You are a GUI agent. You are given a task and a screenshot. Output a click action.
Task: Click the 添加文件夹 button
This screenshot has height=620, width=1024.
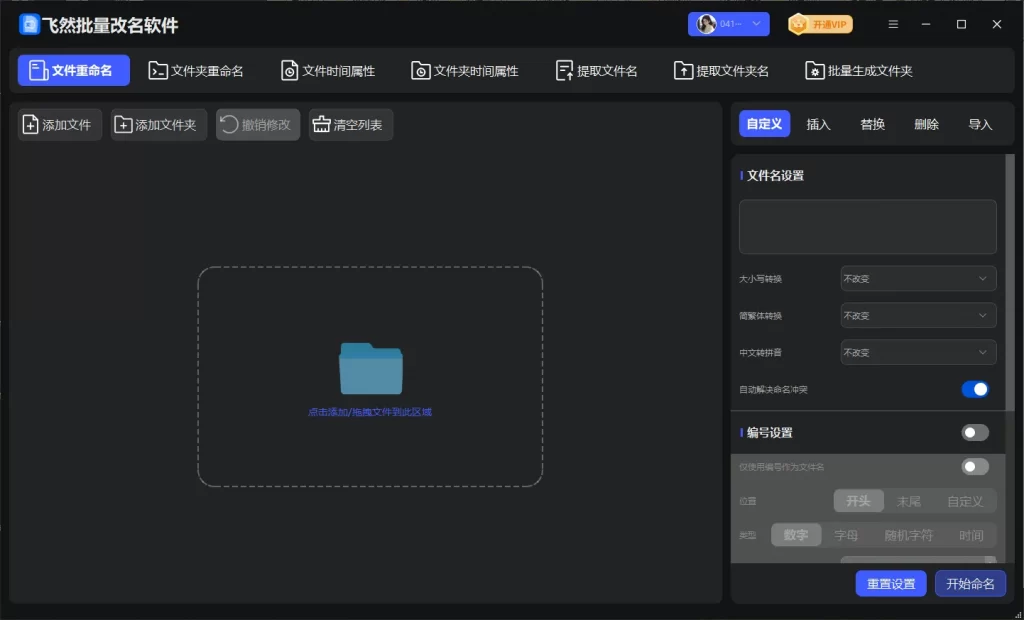159,125
